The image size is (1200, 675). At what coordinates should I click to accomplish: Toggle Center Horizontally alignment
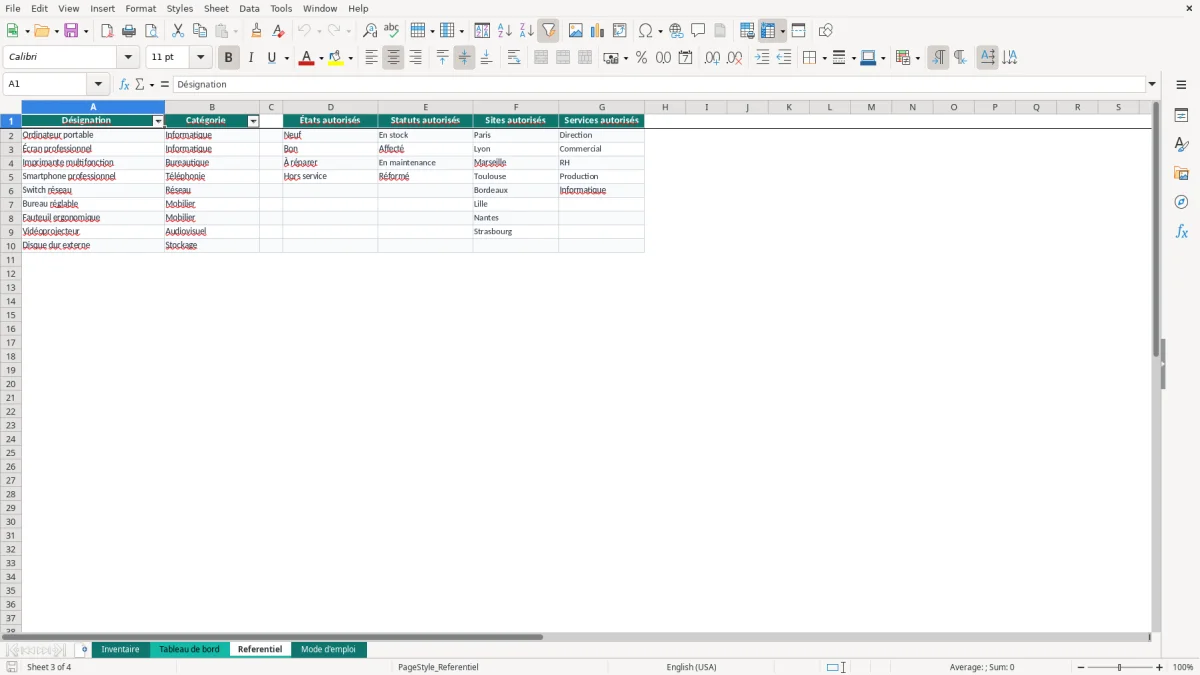pos(393,58)
